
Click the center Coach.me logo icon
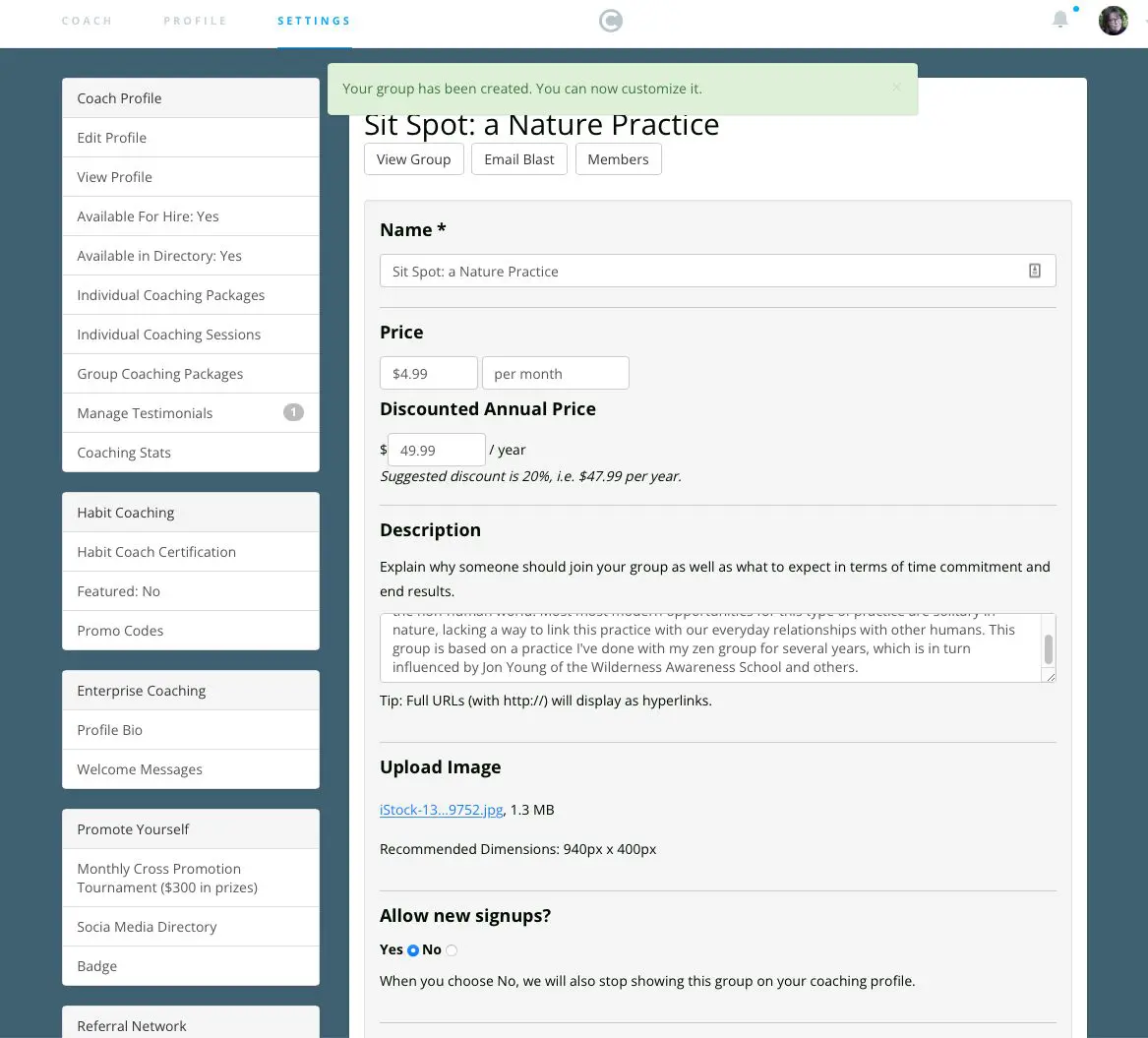(611, 21)
